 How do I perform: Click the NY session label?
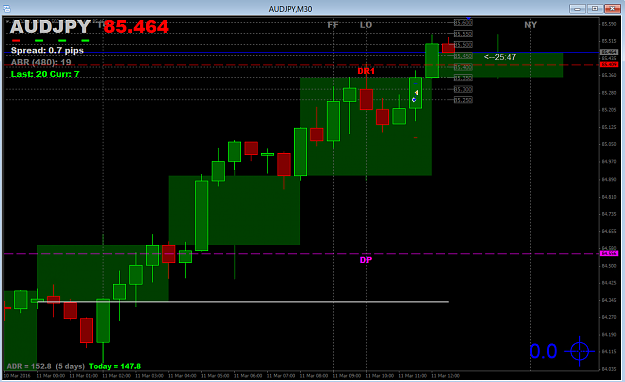[x=530, y=25]
